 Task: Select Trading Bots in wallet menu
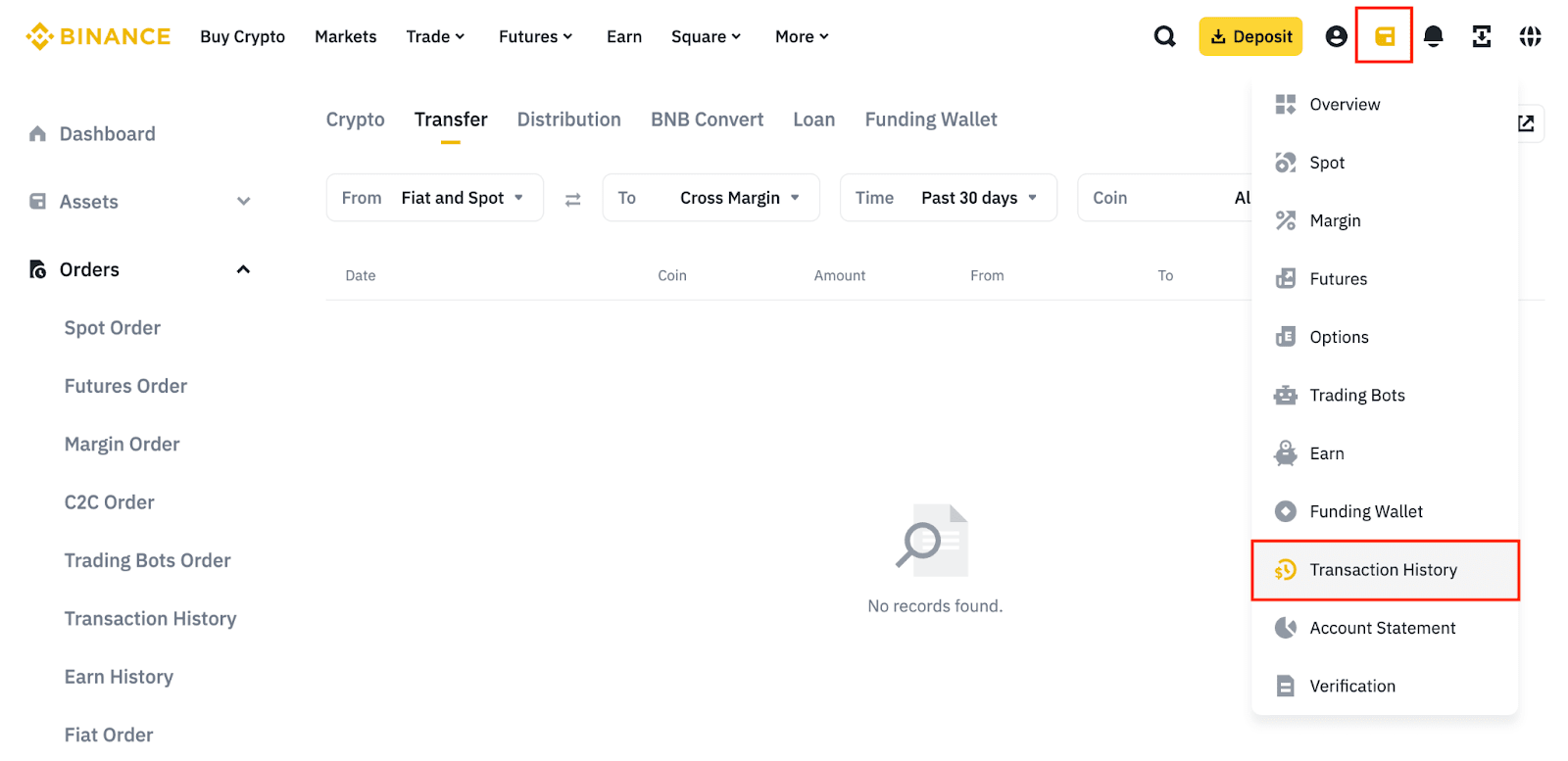tap(1385, 395)
